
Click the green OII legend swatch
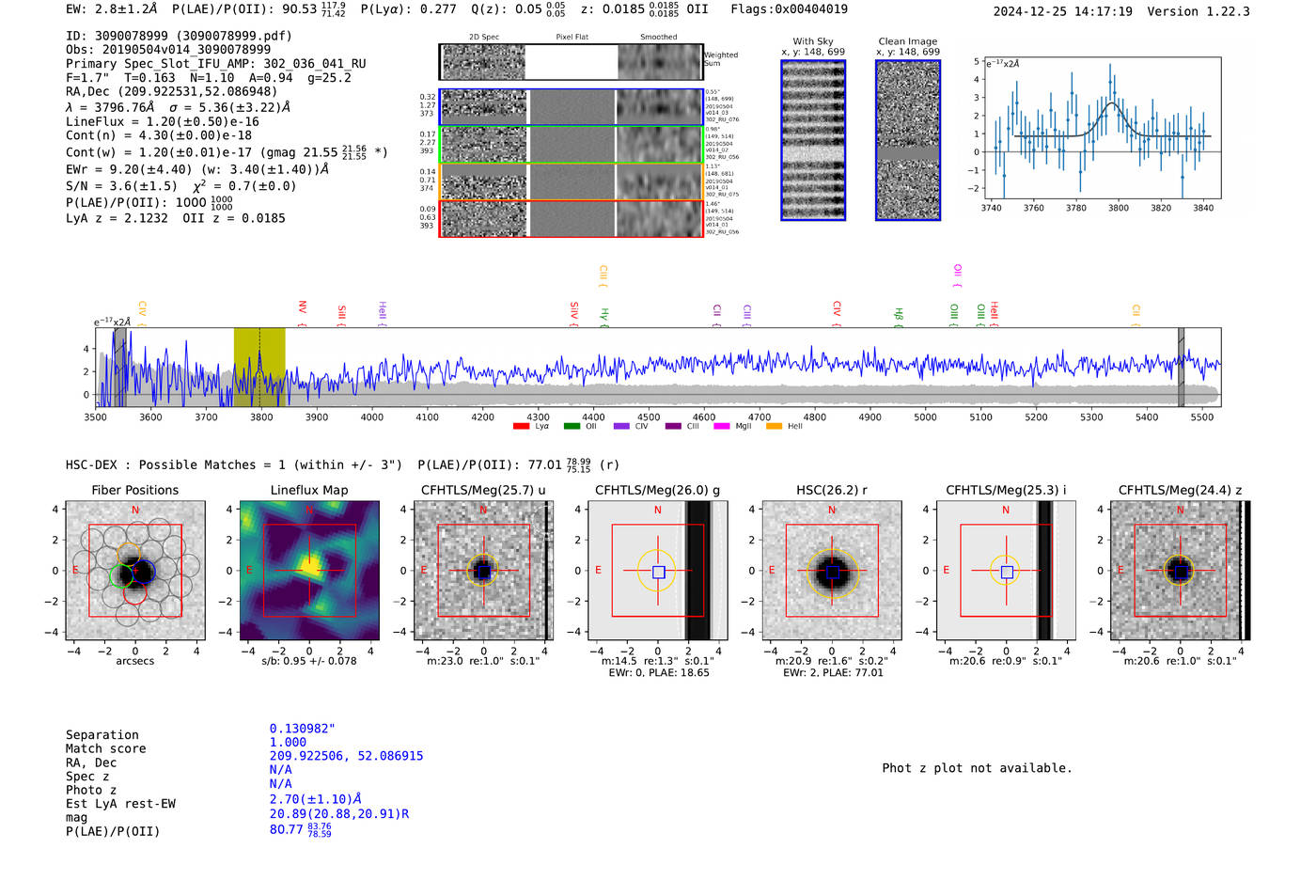[572, 427]
